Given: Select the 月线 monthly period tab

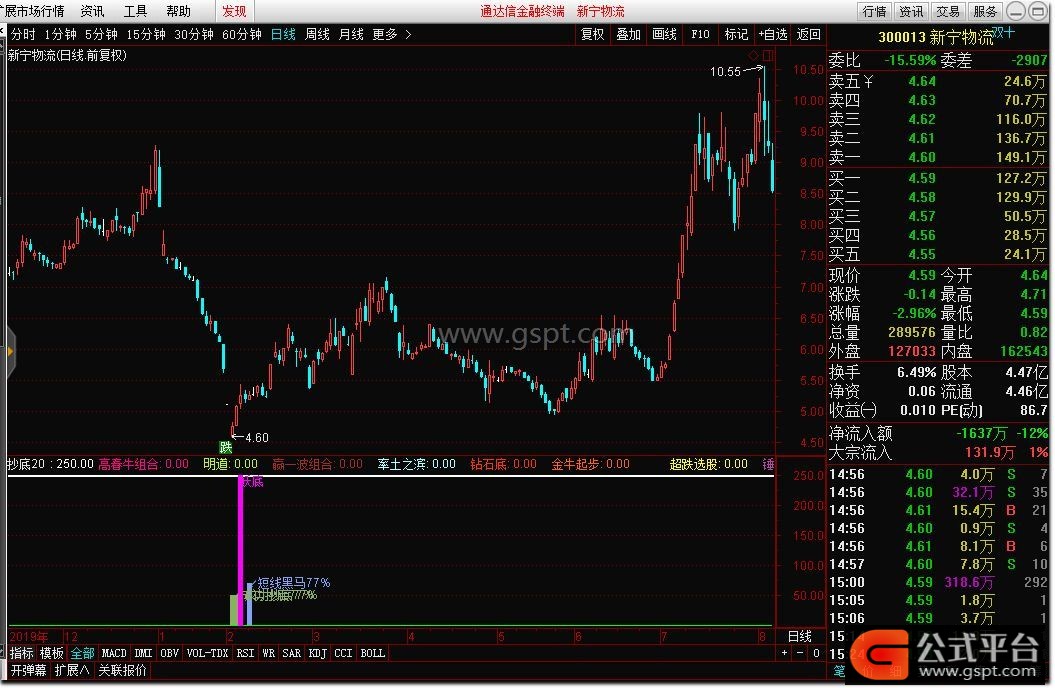Looking at the screenshot, I should point(351,34).
